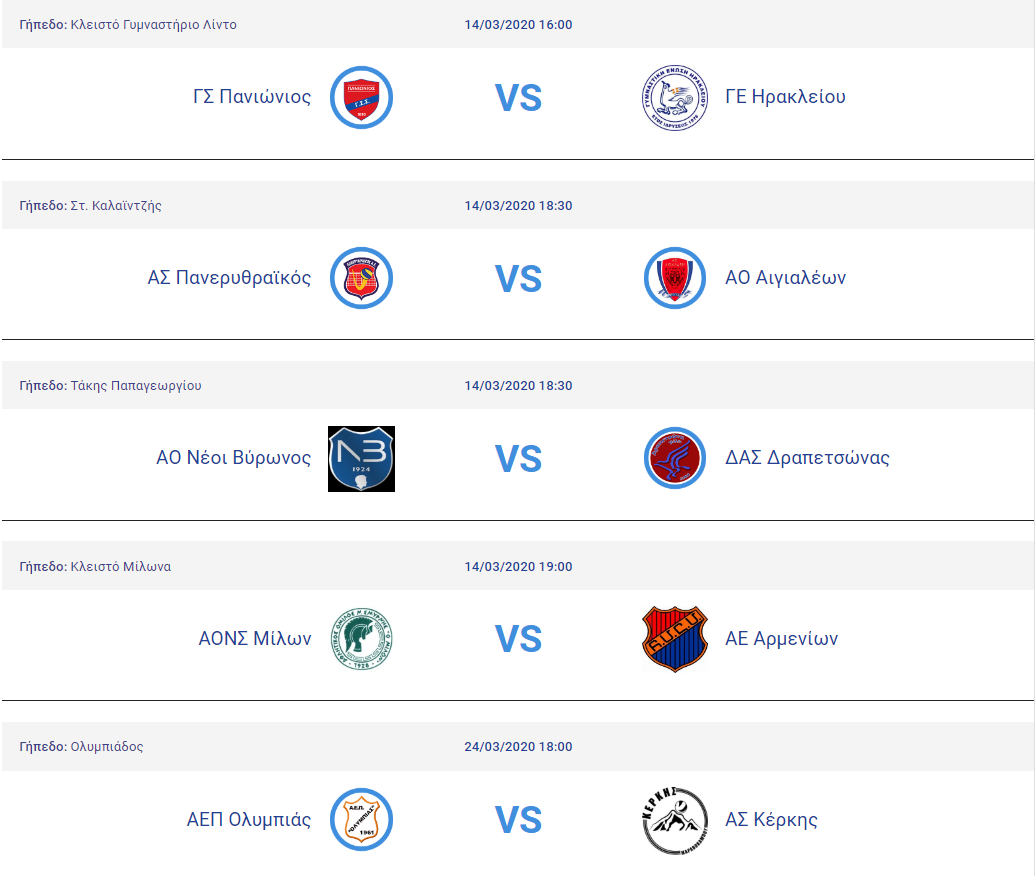Click the ΔΑΣ Δραπετσώνας team logo

click(675, 459)
